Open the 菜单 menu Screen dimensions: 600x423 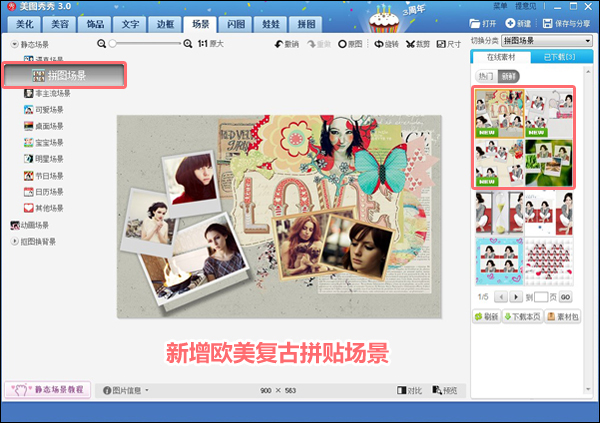[x=500, y=6]
